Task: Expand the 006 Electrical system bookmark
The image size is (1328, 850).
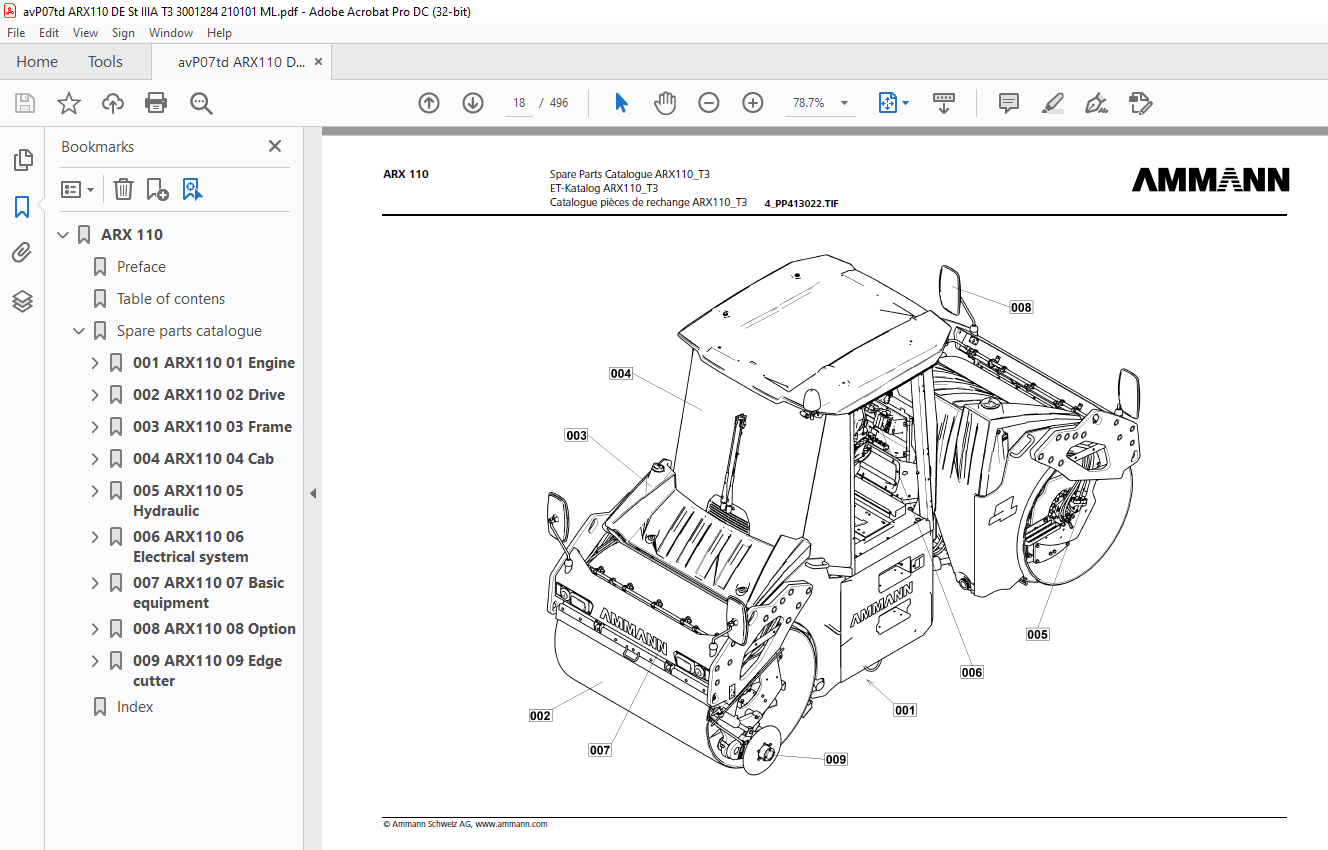Action: [x=95, y=537]
